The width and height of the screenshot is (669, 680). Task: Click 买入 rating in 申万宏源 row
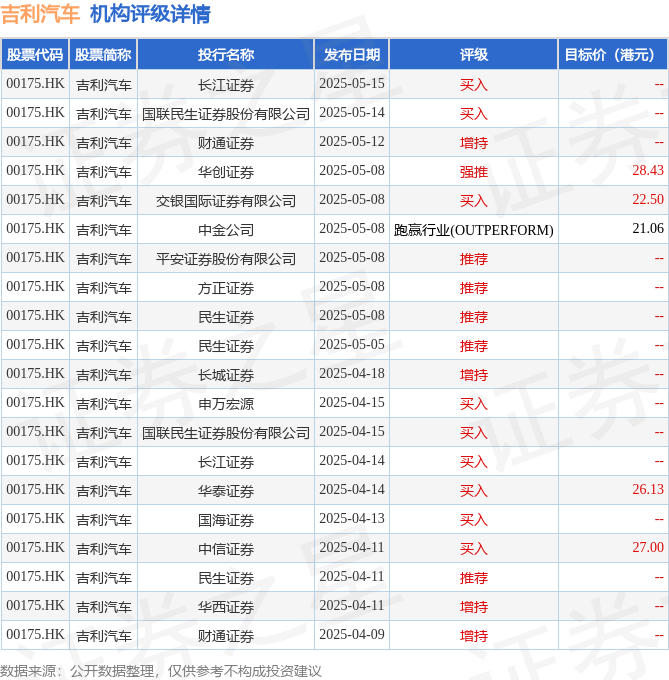tap(473, 404)
